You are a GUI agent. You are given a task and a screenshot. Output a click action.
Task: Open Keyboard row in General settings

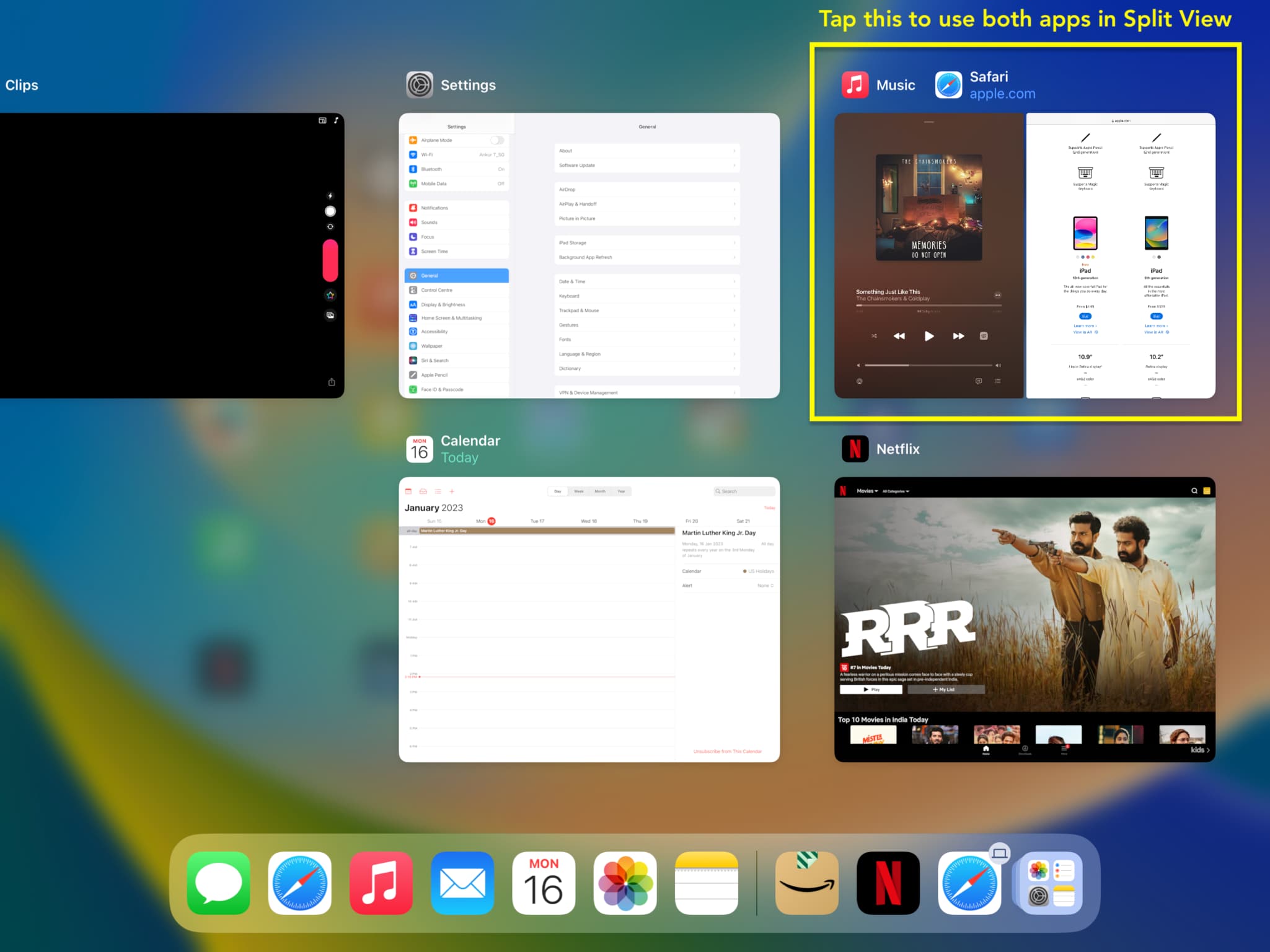click(647, 296)
